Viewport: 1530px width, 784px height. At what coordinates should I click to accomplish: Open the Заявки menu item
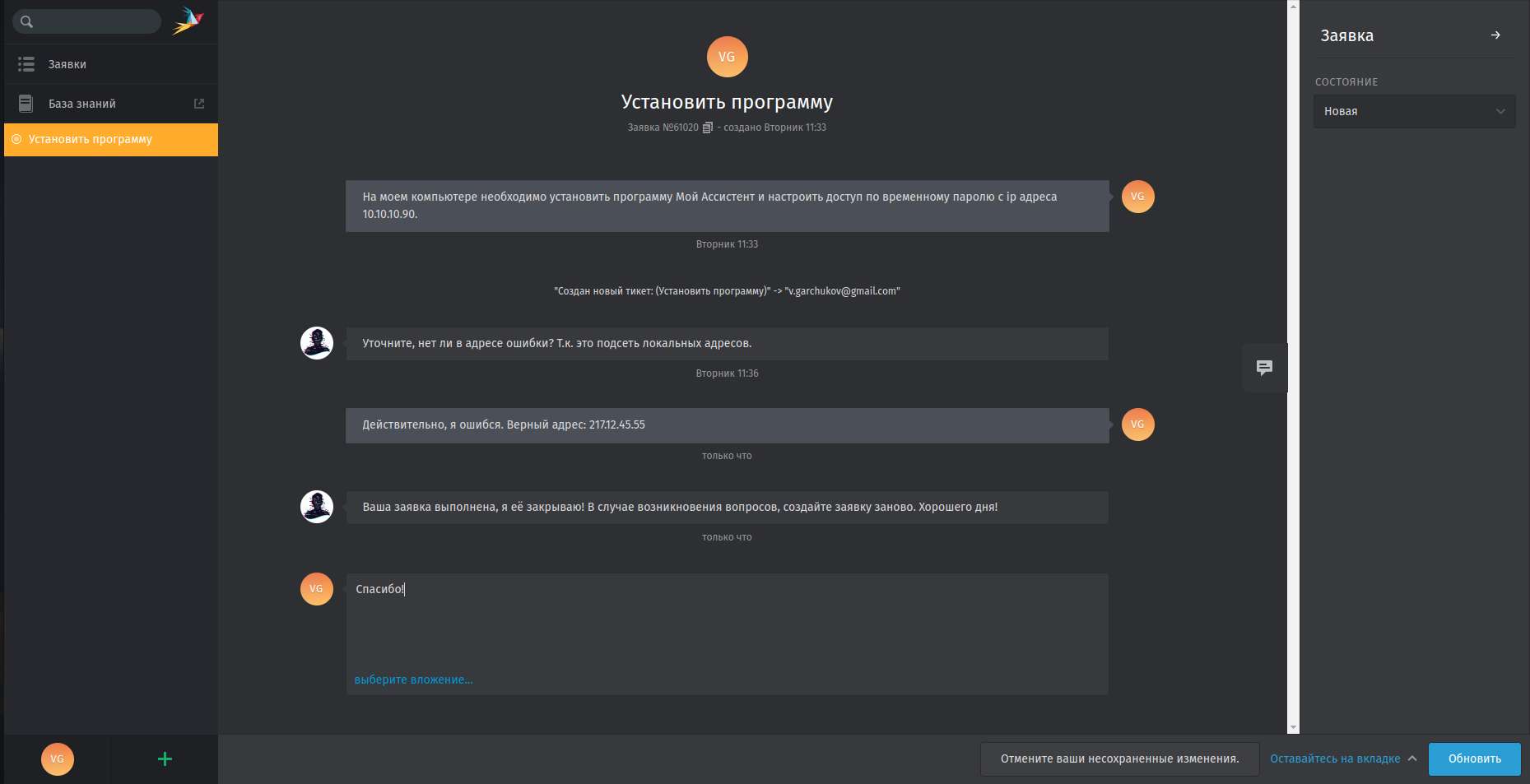coord(67,64)
